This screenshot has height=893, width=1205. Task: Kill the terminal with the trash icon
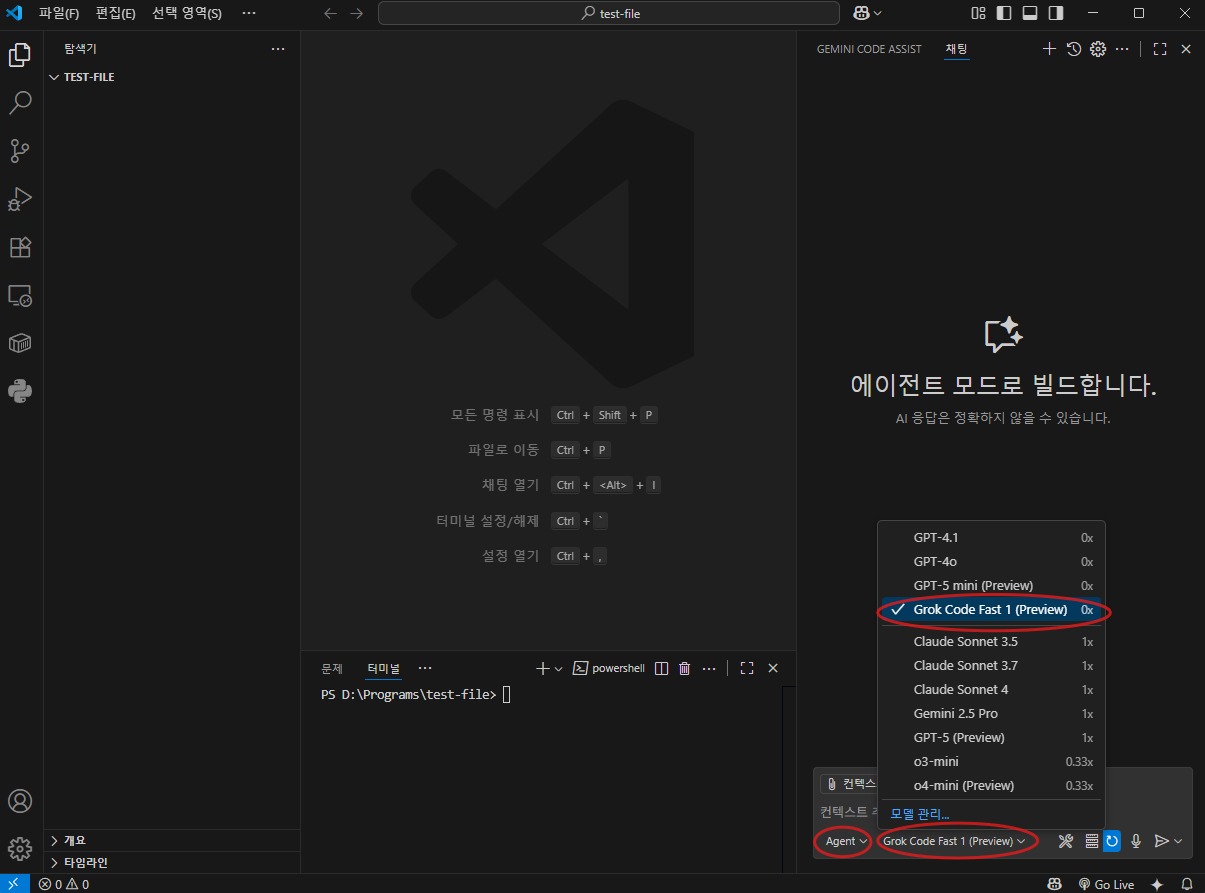[685, 668]
